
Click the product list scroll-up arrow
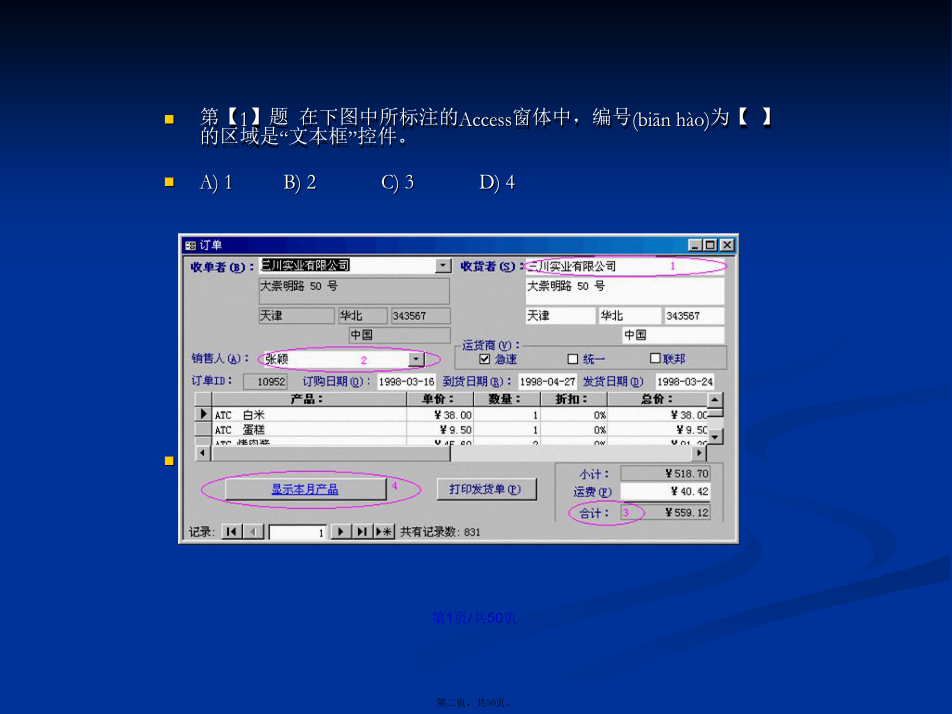click(715, 400)
